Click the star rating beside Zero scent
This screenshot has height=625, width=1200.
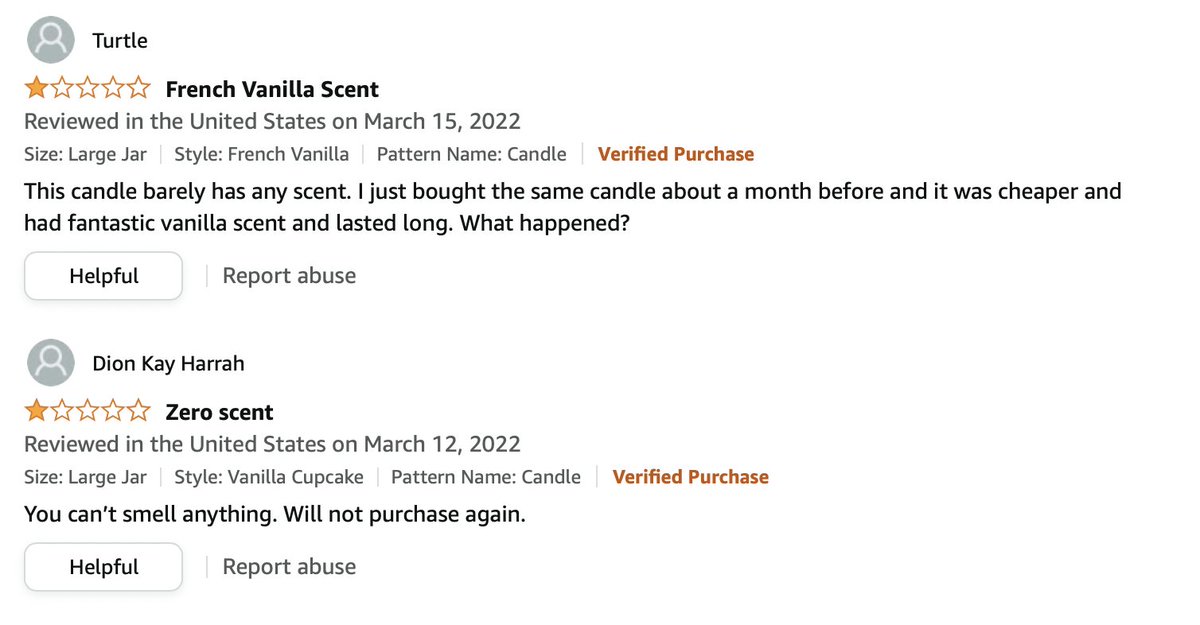[87, 412]
